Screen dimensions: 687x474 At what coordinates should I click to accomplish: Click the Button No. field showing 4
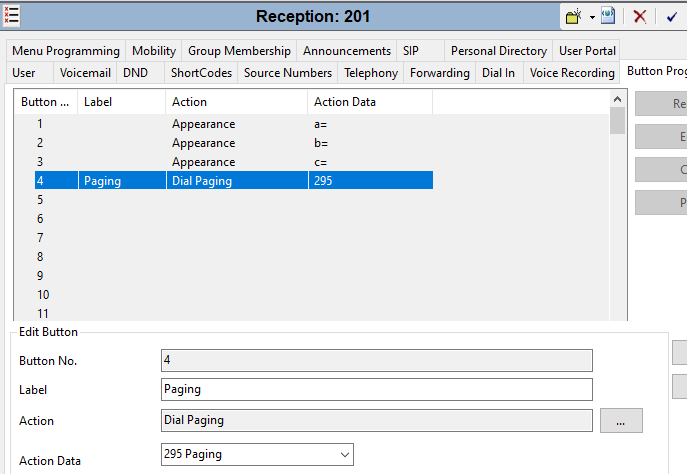coord(377,360)
